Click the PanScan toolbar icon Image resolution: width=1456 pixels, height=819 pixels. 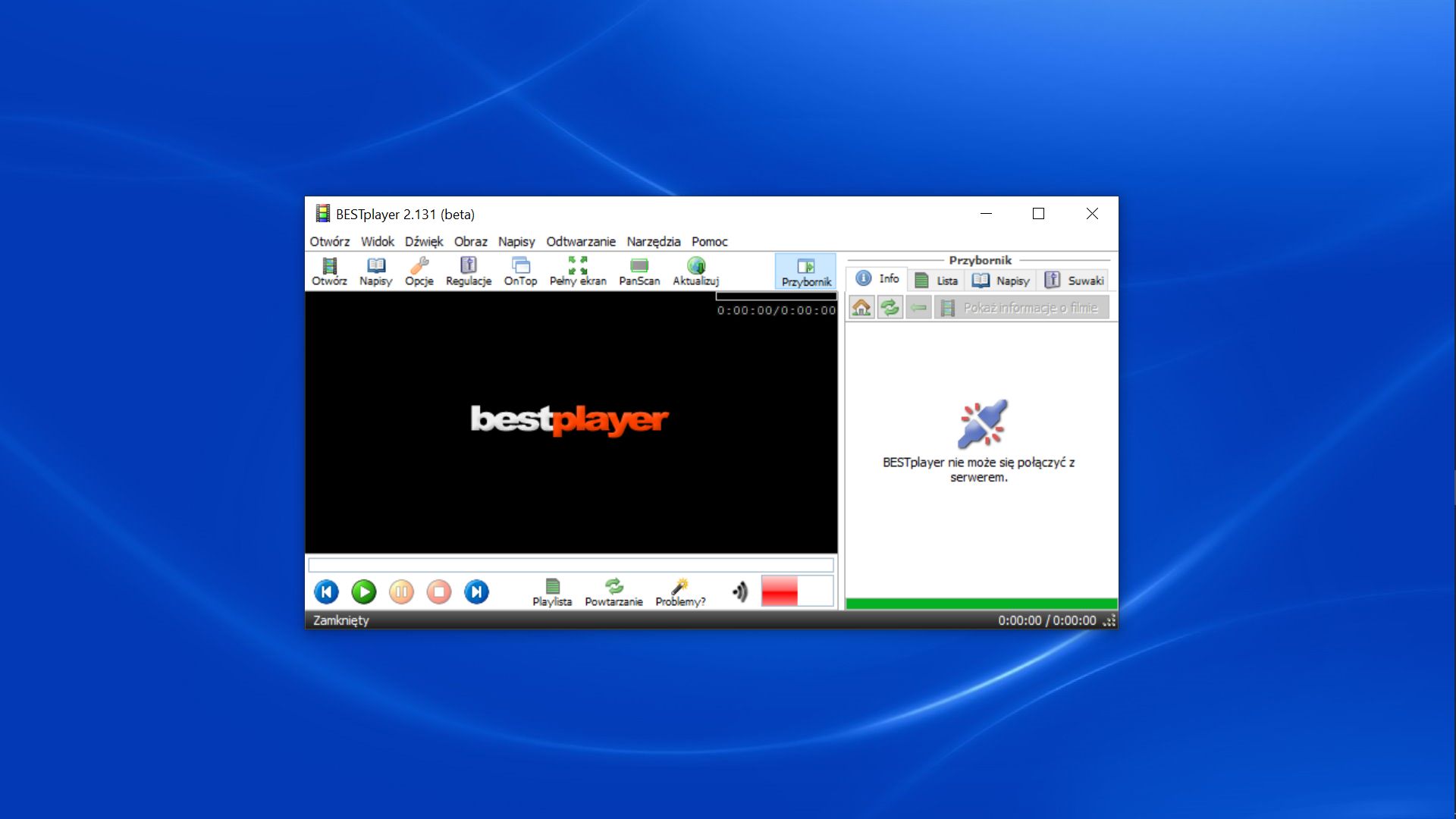point(639,271)
